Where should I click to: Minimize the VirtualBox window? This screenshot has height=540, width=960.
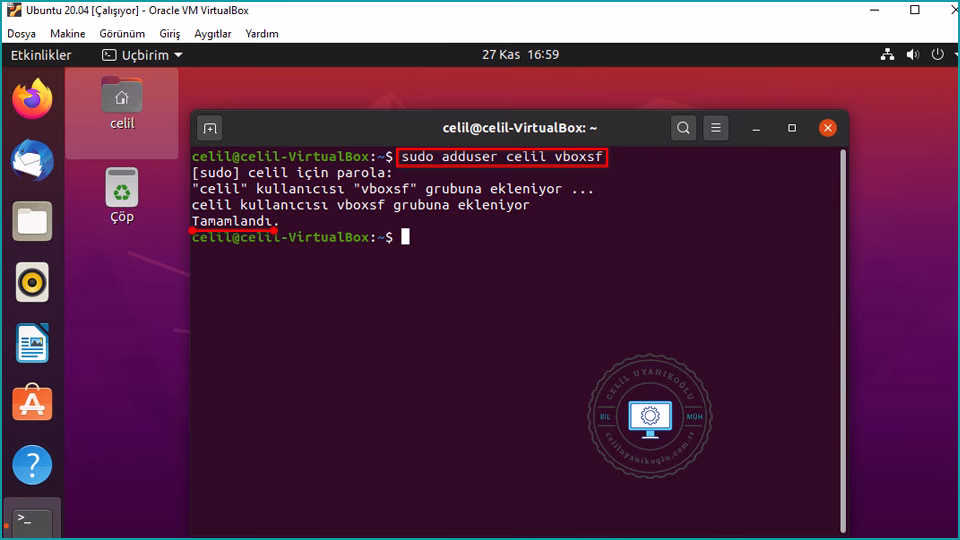coord(875,10)
